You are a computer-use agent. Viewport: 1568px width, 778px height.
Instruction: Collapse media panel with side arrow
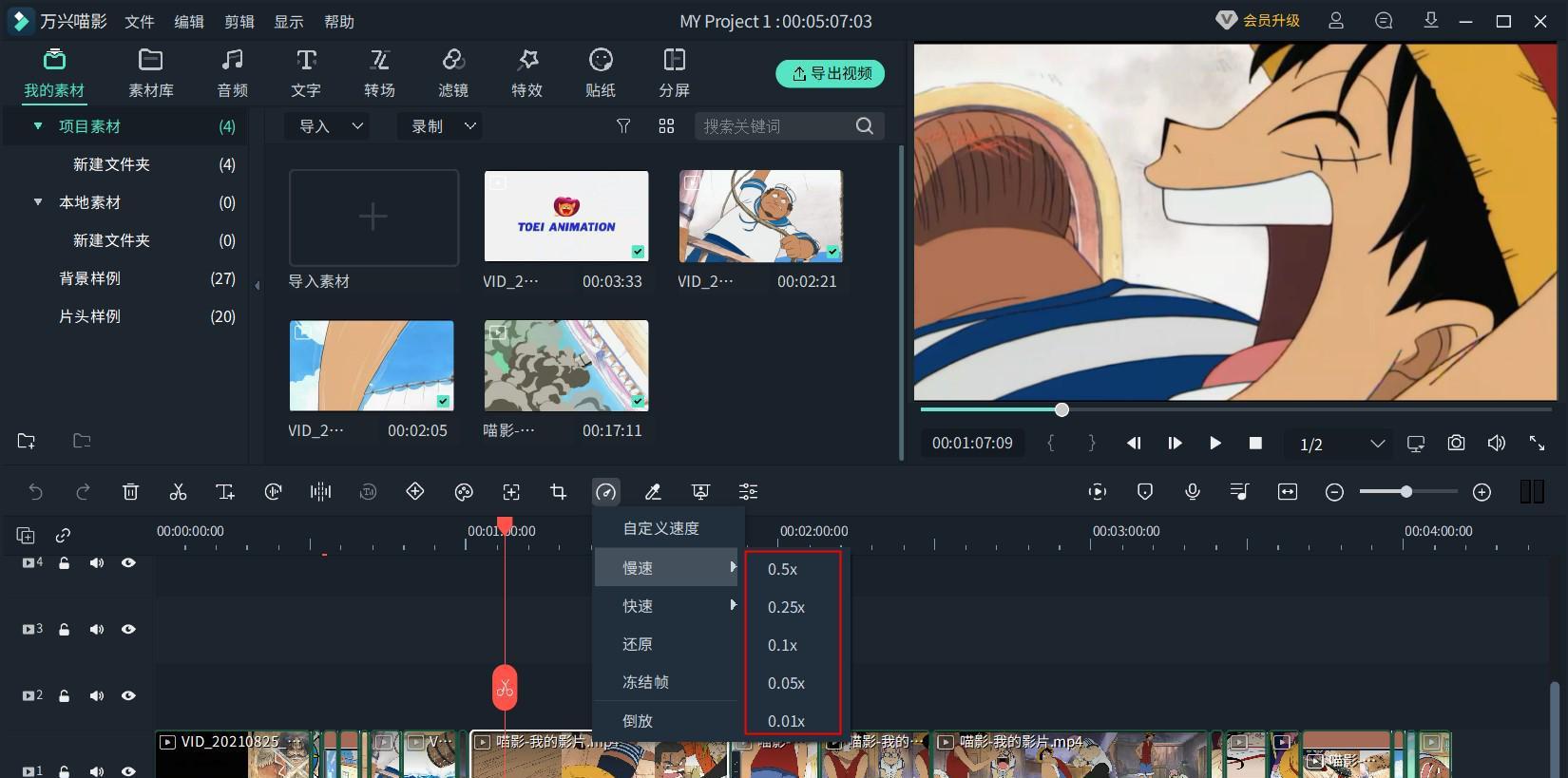coord(257,285)
